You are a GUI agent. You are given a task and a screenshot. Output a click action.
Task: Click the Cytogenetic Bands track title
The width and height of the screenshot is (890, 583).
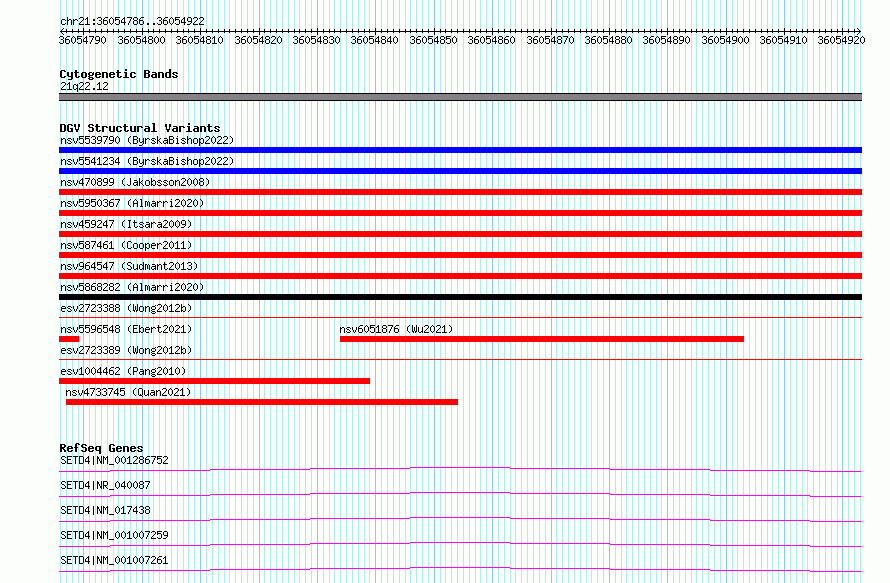coord(119,74)
